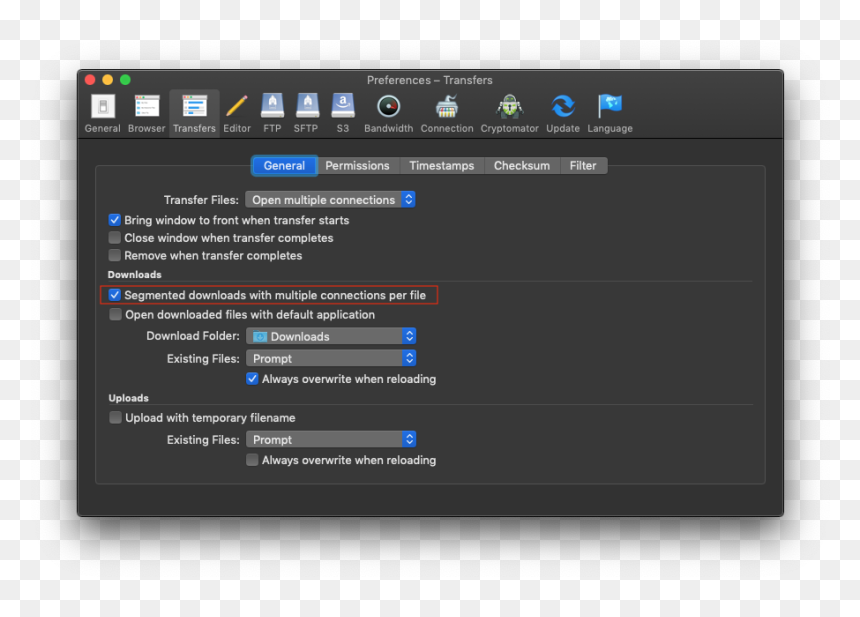860x617 pixels.
Task: Open the Cryptomator preferences pane
Action: pyautogui.click(x=510, y=114)
